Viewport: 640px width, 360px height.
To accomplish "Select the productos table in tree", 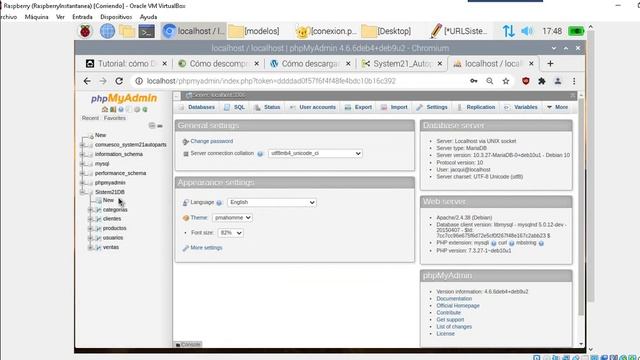I will pos(114,228).
